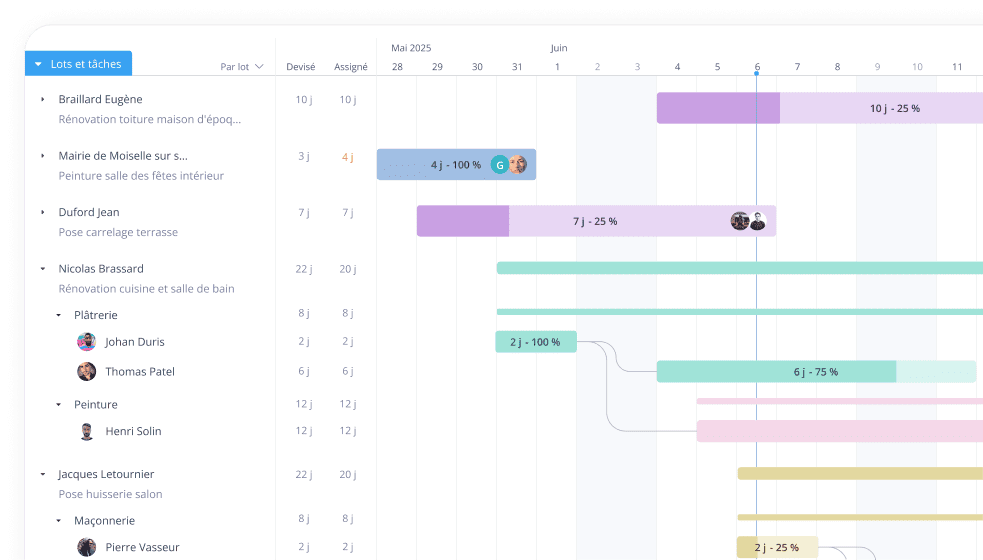The height and width of the screenshot is (560, 983).
Task: Expand the Mairie de Moiselle row
Action: click(x=42, y=156)
